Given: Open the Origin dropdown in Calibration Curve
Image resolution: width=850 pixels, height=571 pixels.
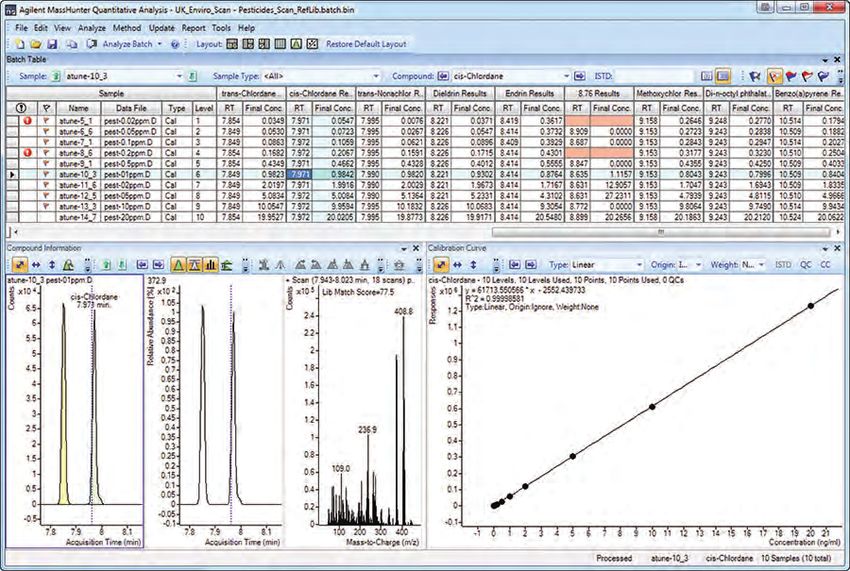Looking at the screenshot, I should pyautogui.click(x=698, y=265).
